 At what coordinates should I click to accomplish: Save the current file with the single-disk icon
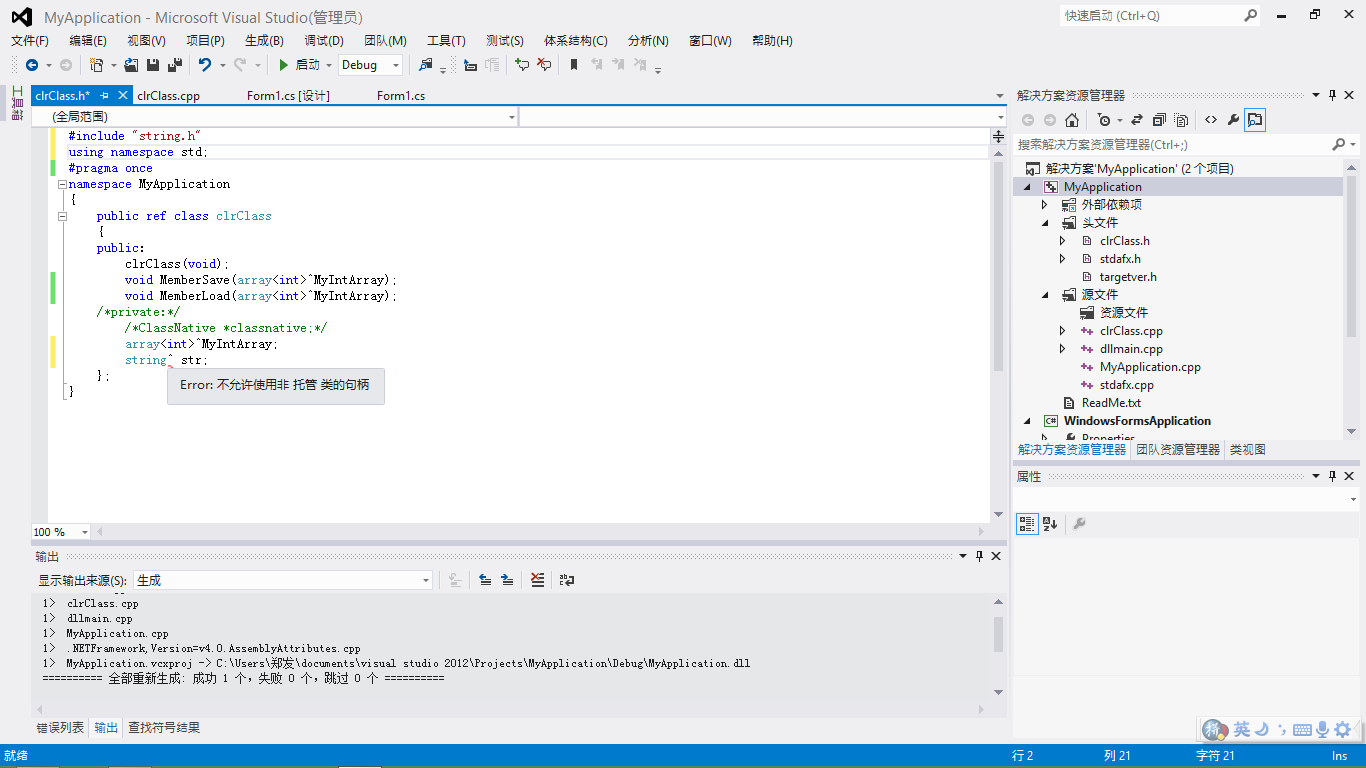(153, 65)
